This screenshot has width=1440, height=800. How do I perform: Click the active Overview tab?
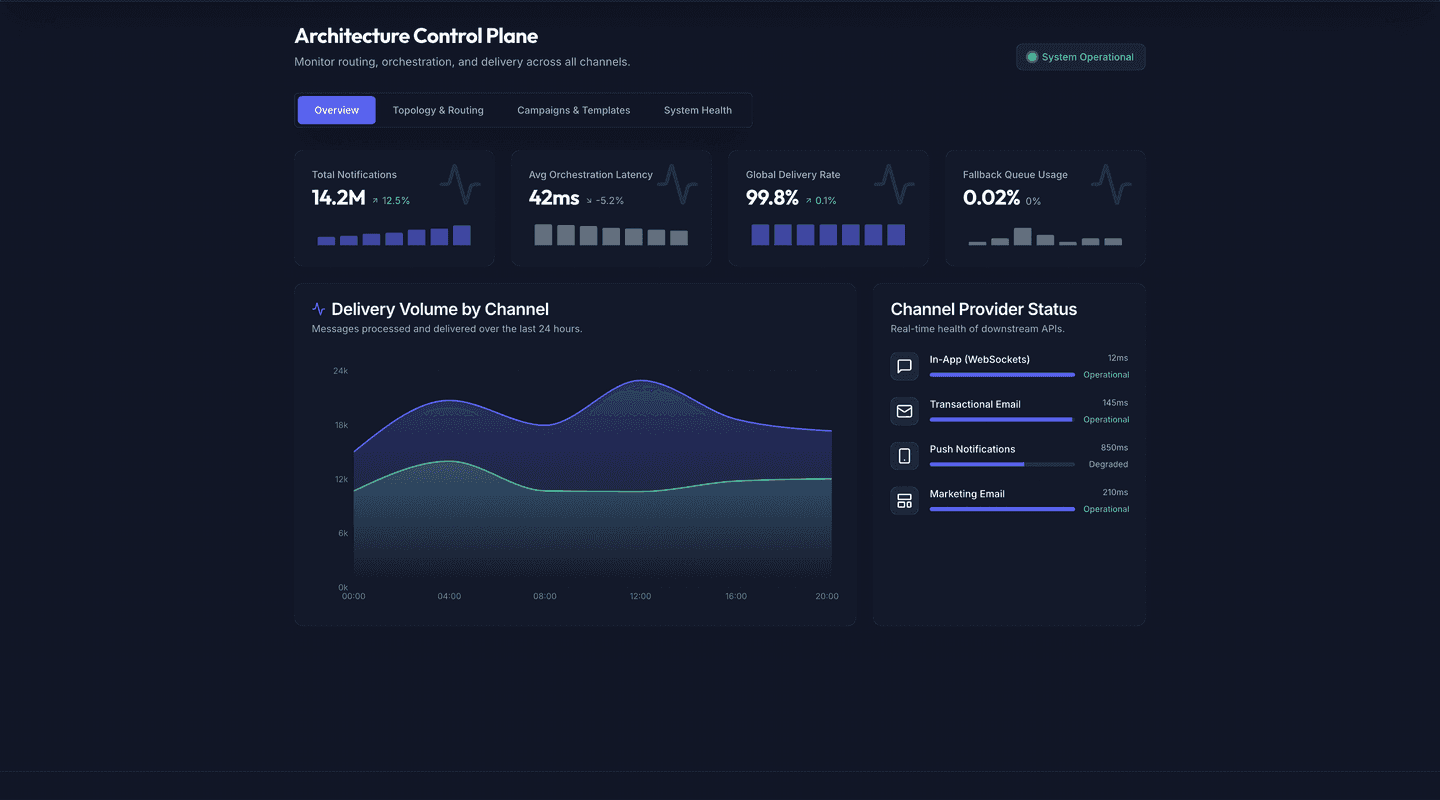[x=336, y=110]
